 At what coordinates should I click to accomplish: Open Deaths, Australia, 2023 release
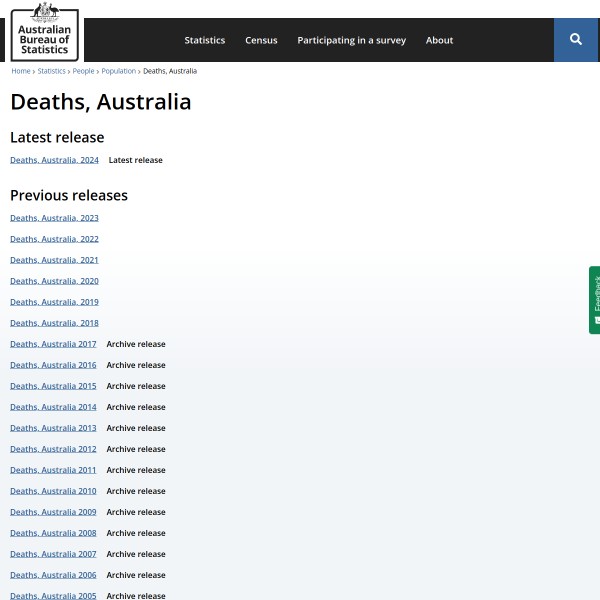(54, 218)
